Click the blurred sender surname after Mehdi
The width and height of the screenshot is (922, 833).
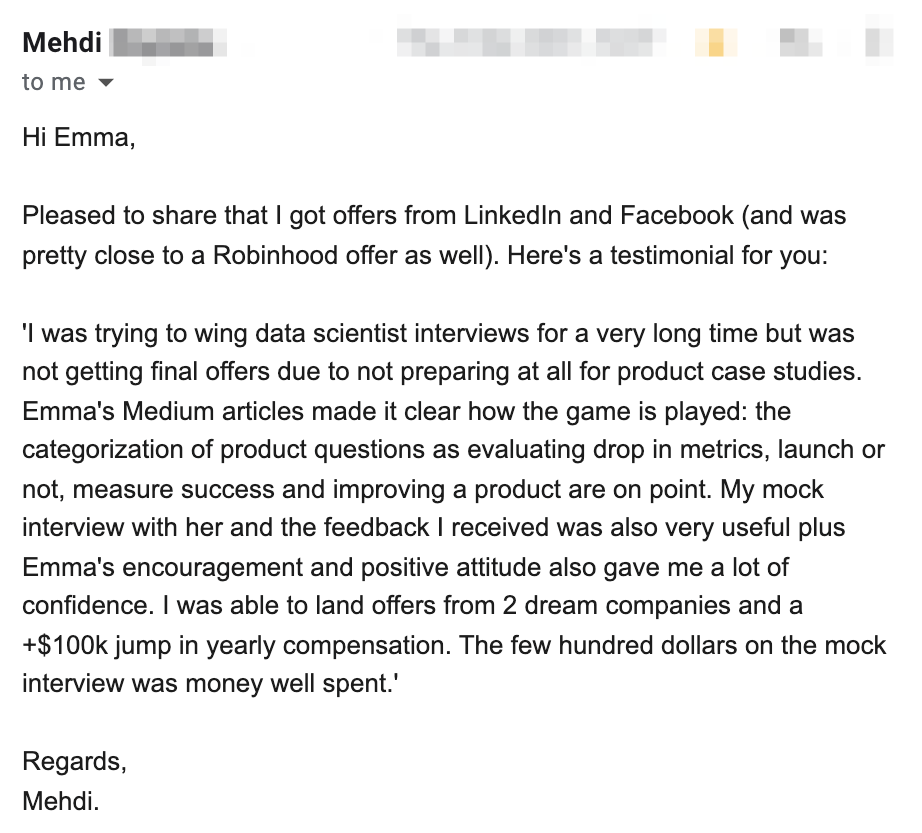168,43
